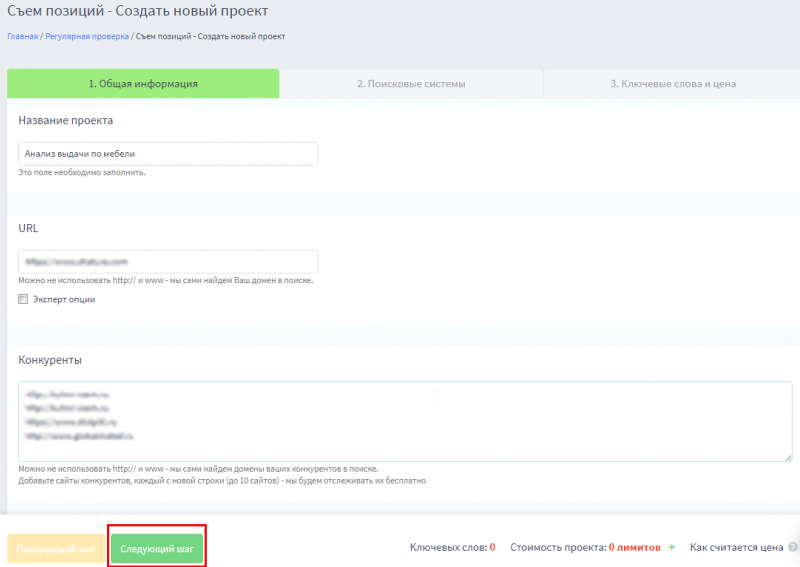The width and height of the screenshot is (800, 567).
Task: Click the page title 'Съем позиций - Создать новый проект'
Action: 138,11
